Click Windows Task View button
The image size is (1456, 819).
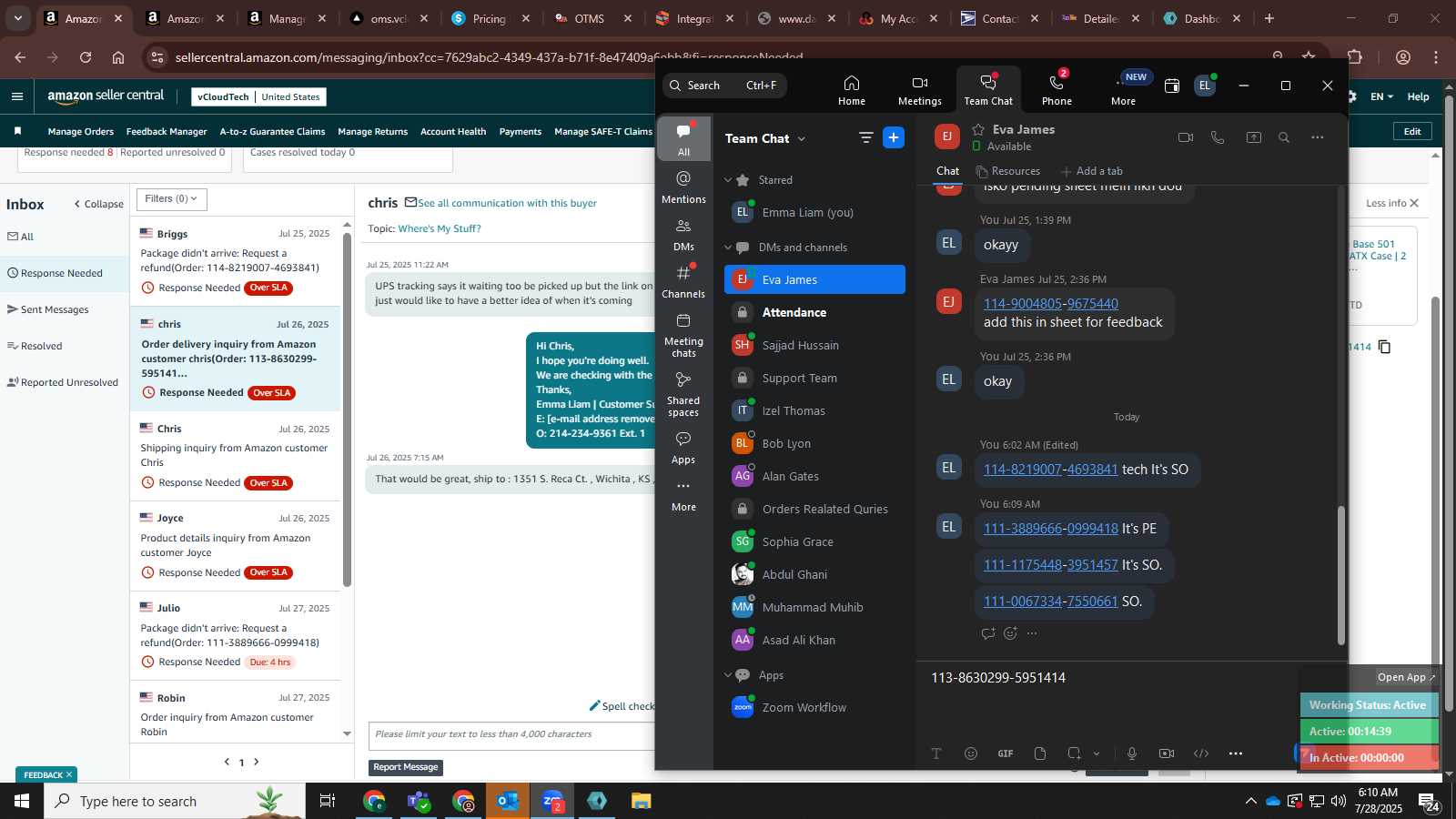point(327,801)
